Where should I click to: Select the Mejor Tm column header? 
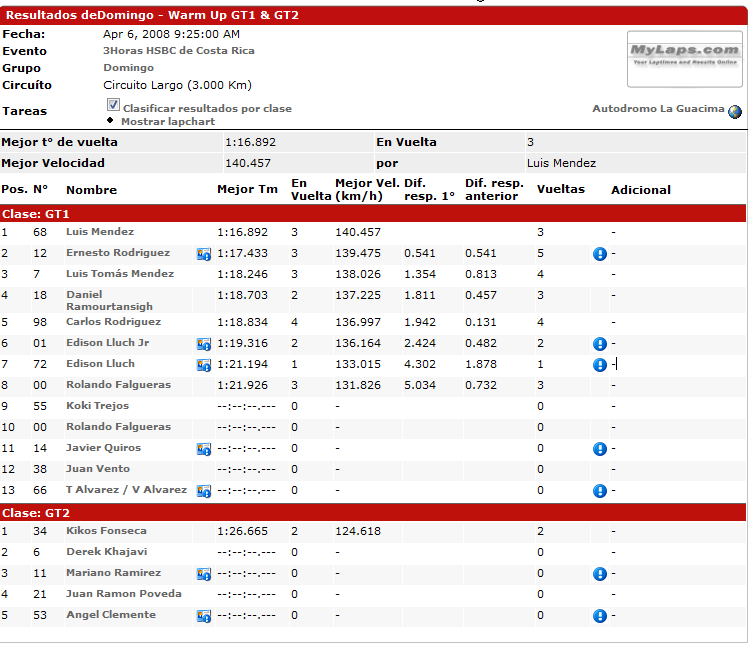pyautogui.click(x=247, y=190)
